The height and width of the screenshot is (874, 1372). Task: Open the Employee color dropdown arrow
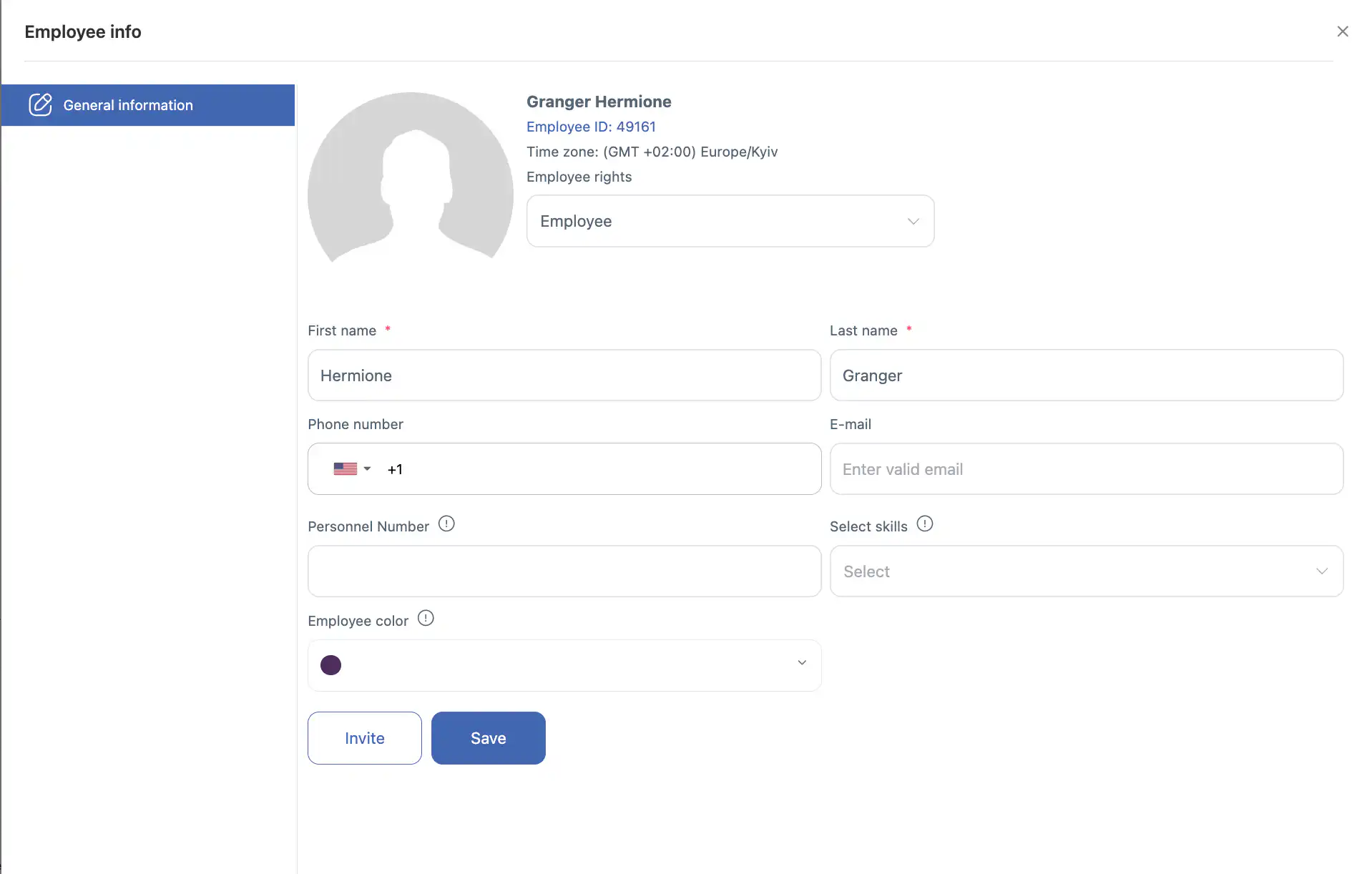(x=802, y=663)
